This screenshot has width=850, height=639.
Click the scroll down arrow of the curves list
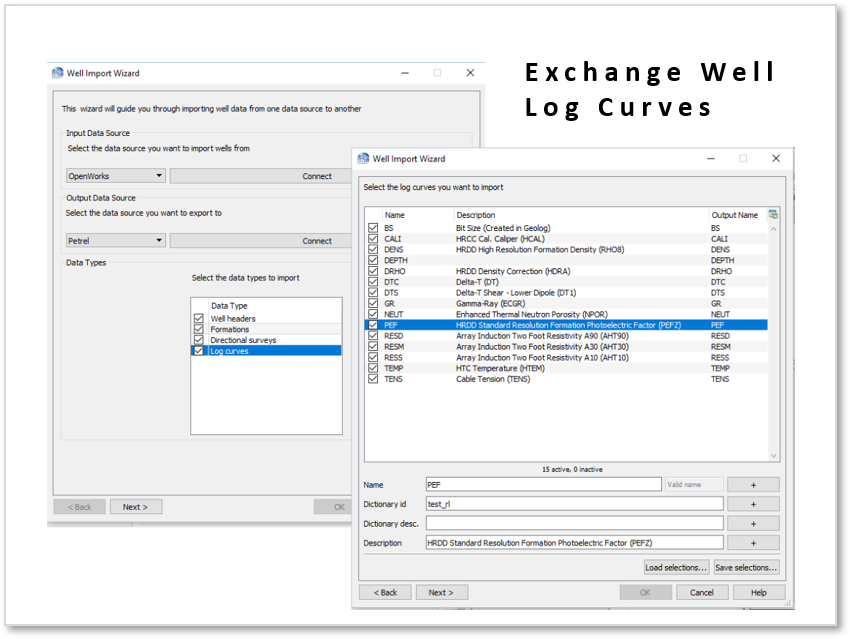[773, 456]
